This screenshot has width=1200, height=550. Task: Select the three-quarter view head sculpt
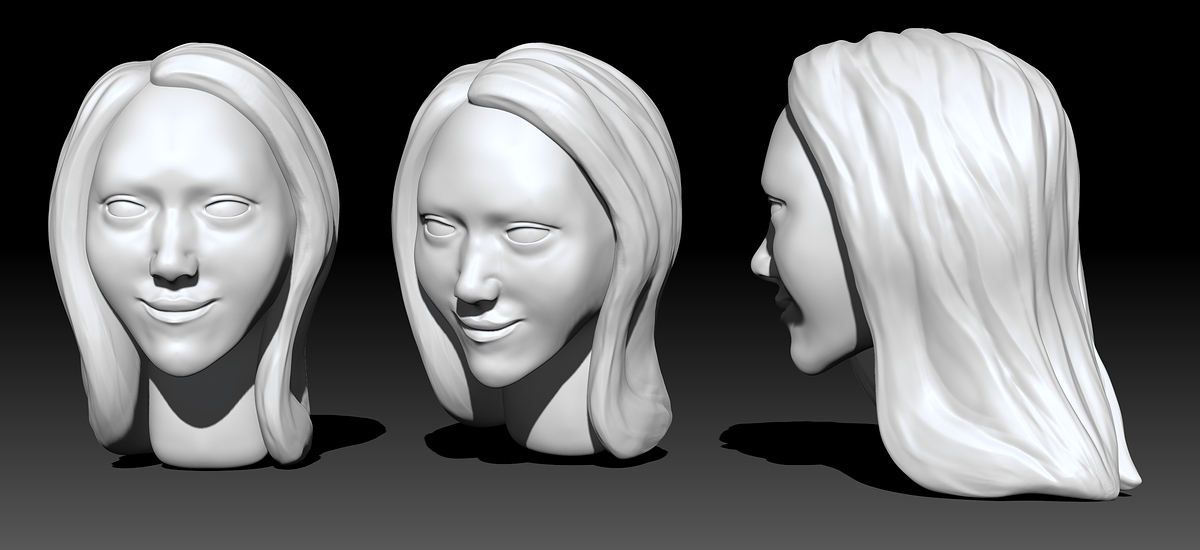537,250
